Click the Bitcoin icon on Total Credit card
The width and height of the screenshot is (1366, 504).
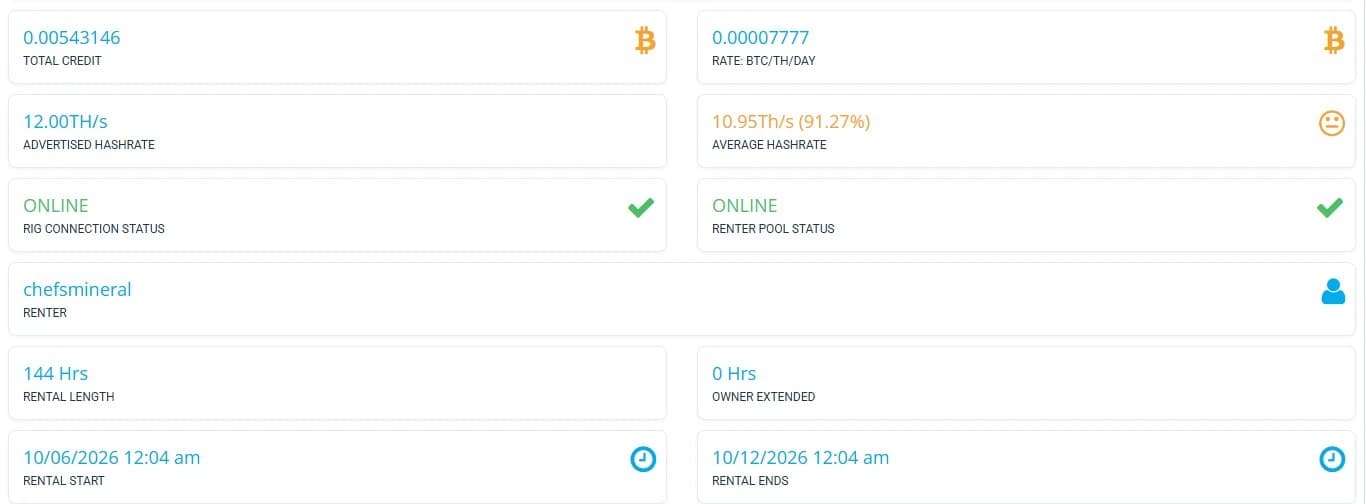coord(645,40)
